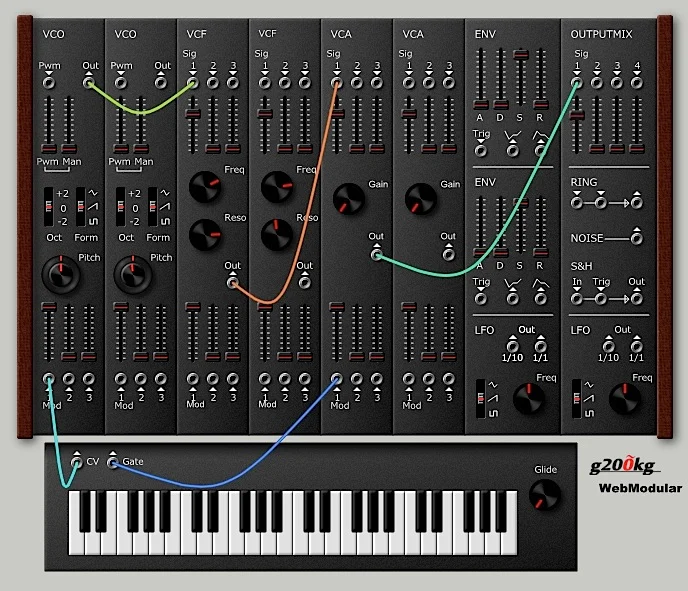688x591 pixels.
Task: Click the S&H Out jack
Action: point(637,299)
